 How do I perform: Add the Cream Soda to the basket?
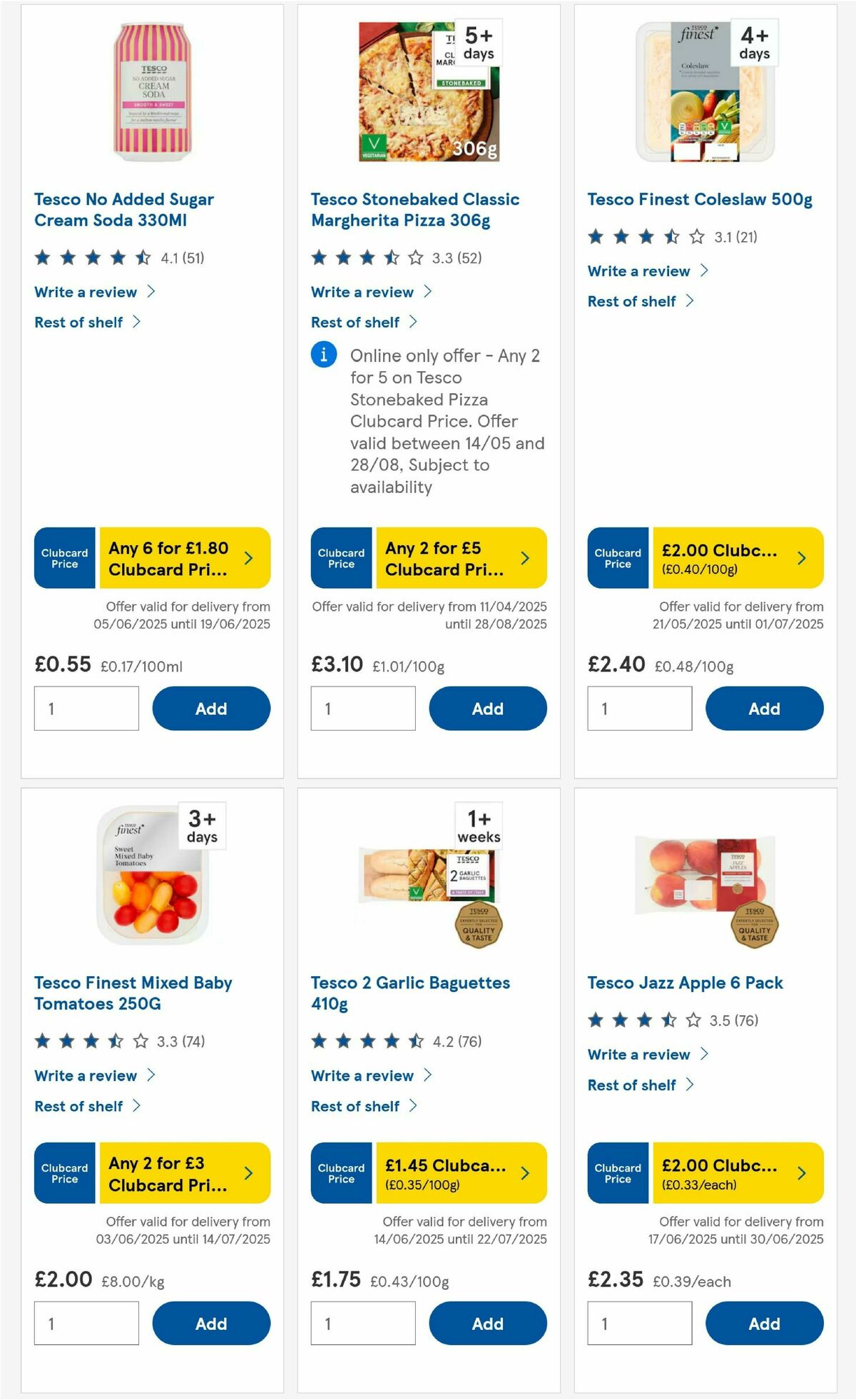coord(210,708)
